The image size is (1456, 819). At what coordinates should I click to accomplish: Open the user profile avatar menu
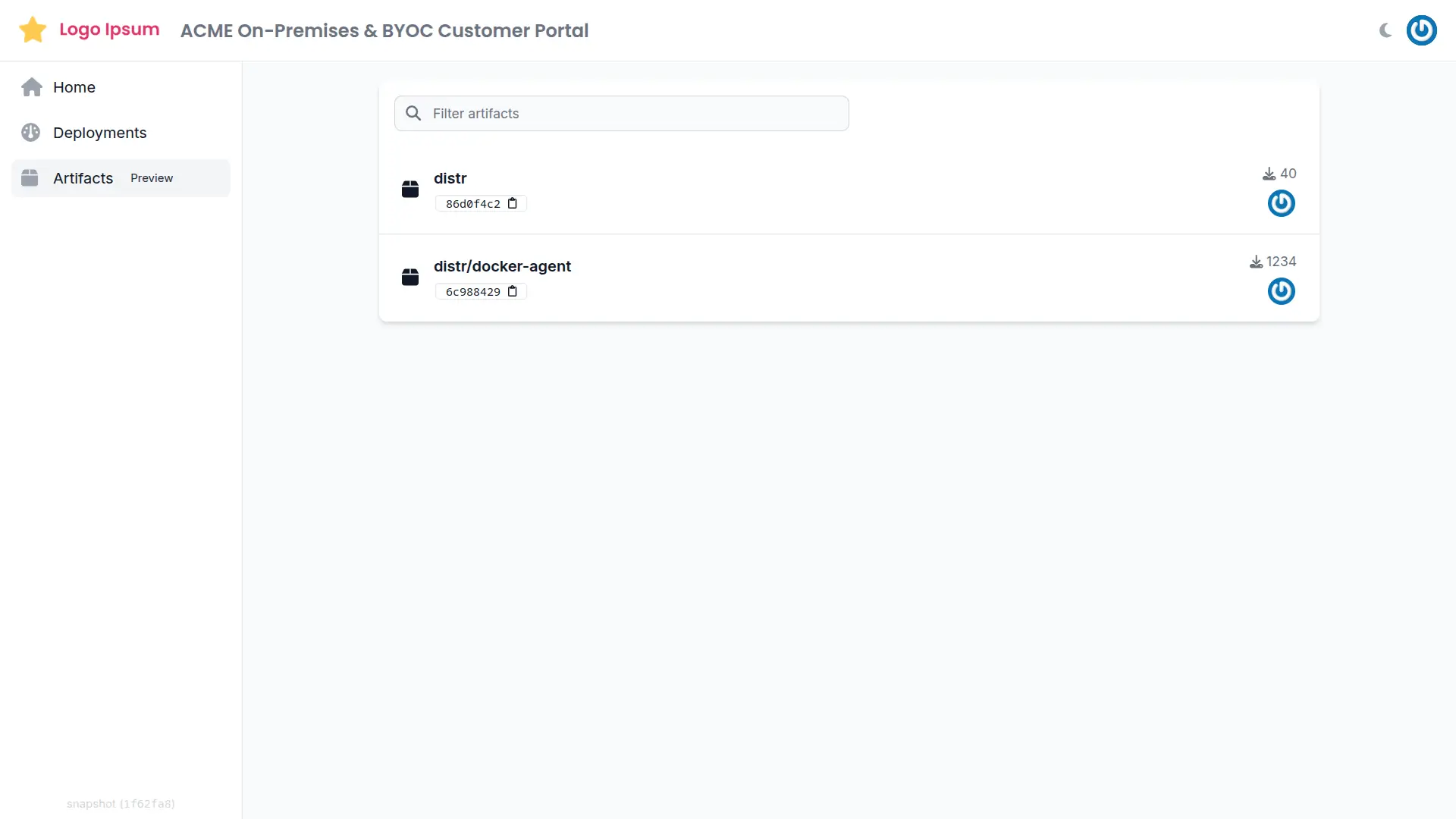[1422, 30]
